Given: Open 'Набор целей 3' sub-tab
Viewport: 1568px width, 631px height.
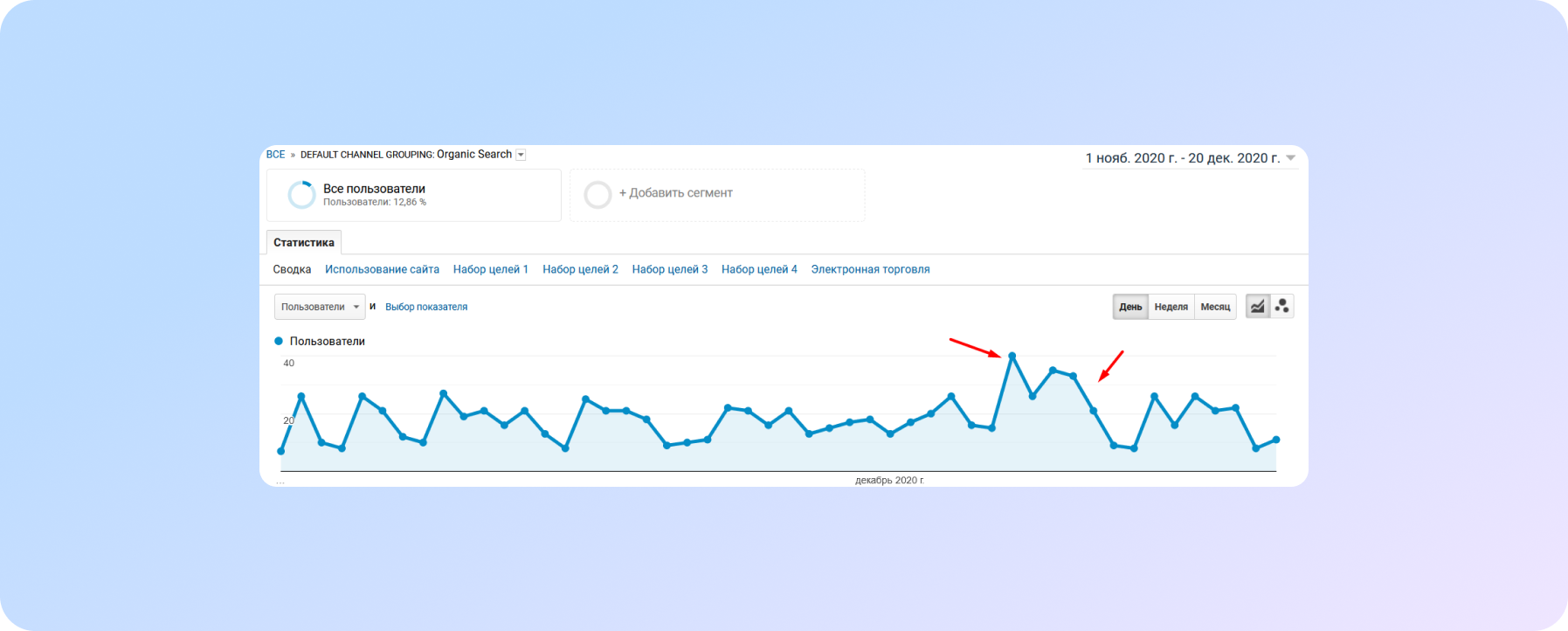Looking at the screenshot, I should (x=670, y=269).
